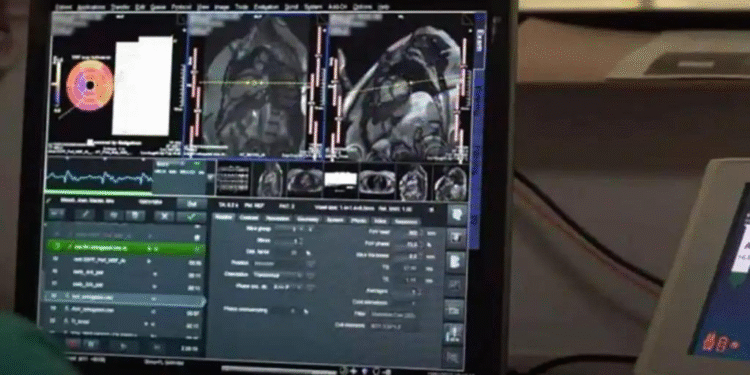This screenshot has width=750, height=375.
Task: Select the Exam vertical side tab
Action: tap(481, 41)
